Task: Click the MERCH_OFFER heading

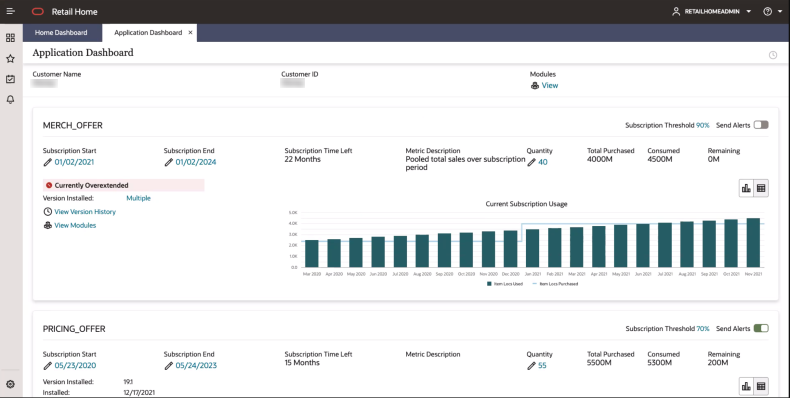Action: (x=73, y=125)
